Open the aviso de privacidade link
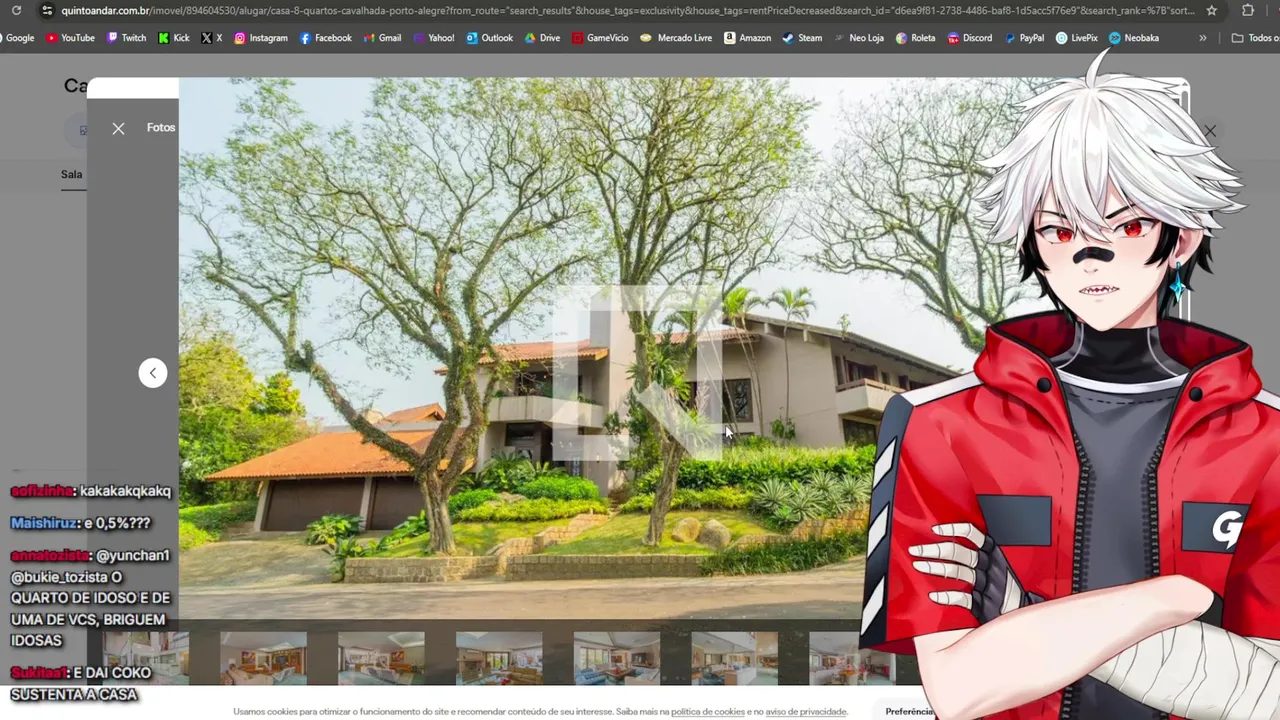The width and height of the screenshot is (1280, 720). pyautogui.click(x=806, y=712)
